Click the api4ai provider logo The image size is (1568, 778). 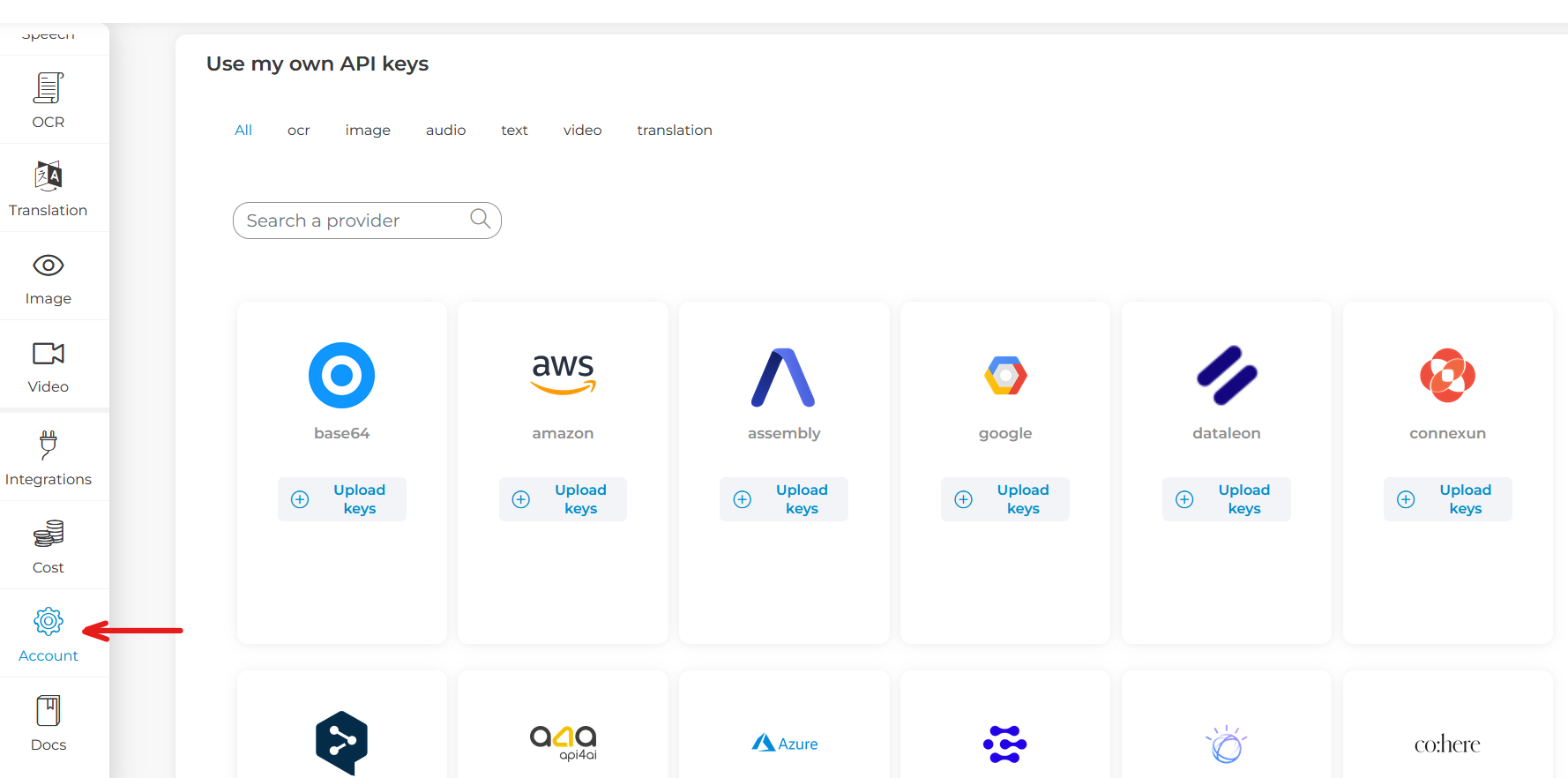click(564, 743)
